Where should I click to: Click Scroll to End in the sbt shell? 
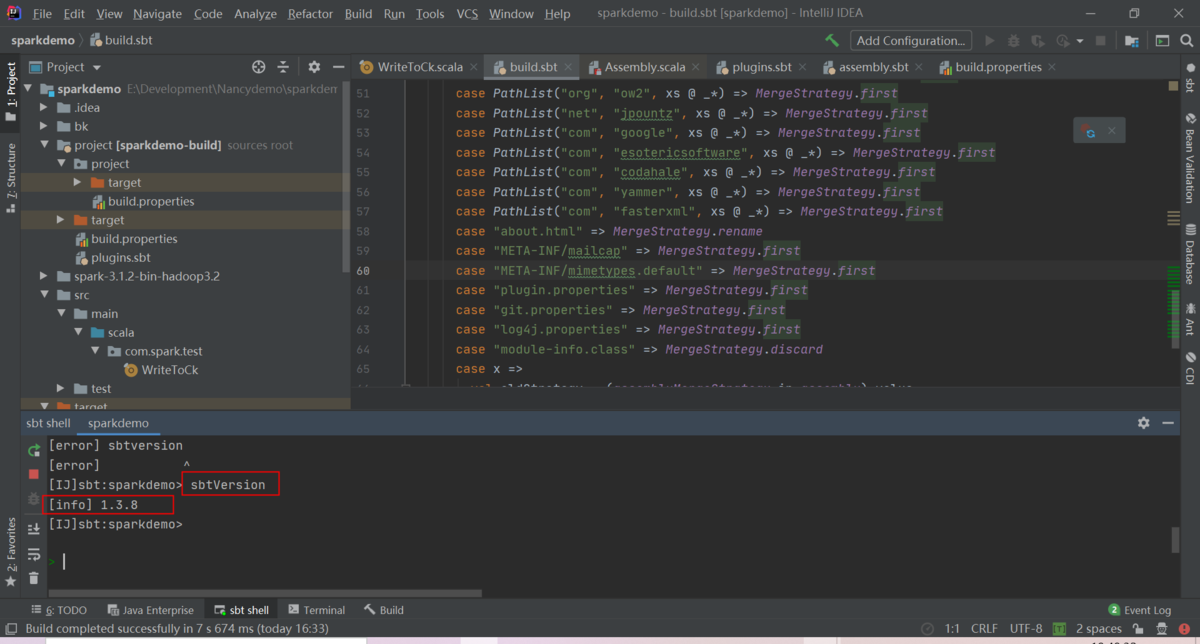tap(33, 530)
